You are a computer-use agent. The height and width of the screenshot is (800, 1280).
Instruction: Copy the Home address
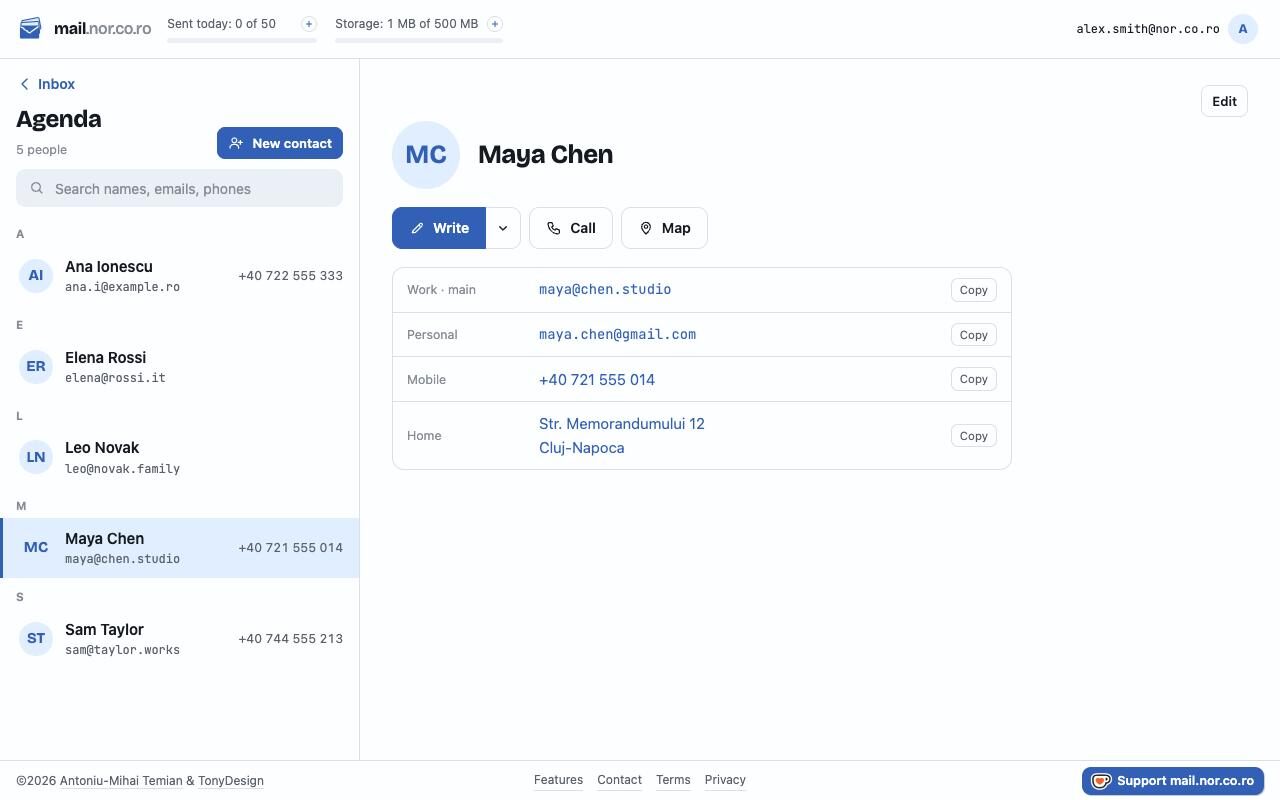click(973, 436)
